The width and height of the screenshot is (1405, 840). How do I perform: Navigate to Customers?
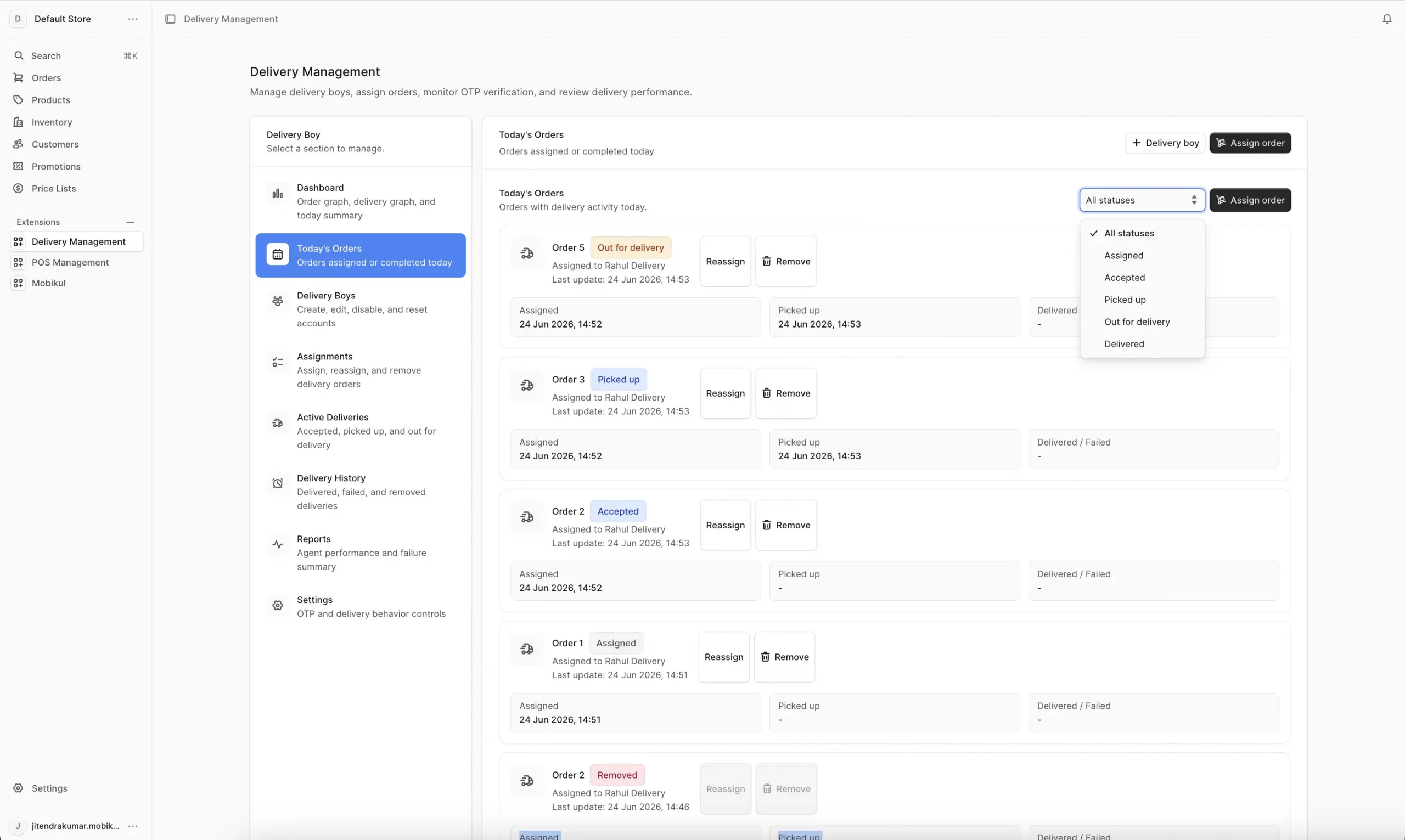[76, 144]
